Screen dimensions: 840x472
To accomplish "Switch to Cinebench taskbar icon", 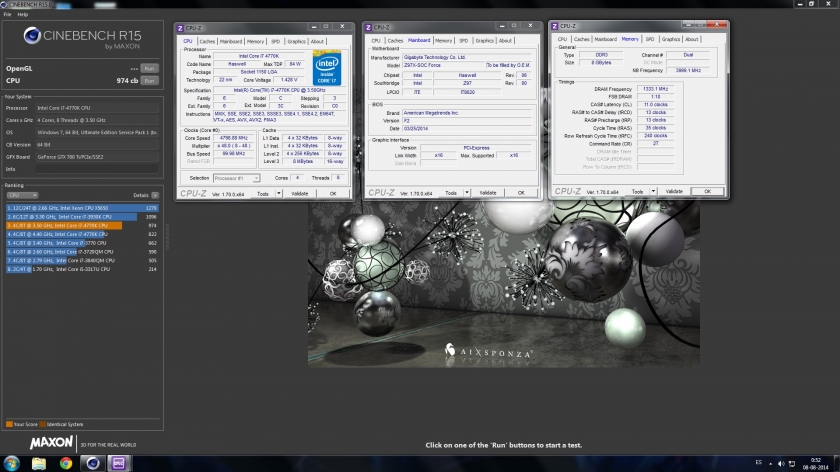I will [x=93, y=463].
